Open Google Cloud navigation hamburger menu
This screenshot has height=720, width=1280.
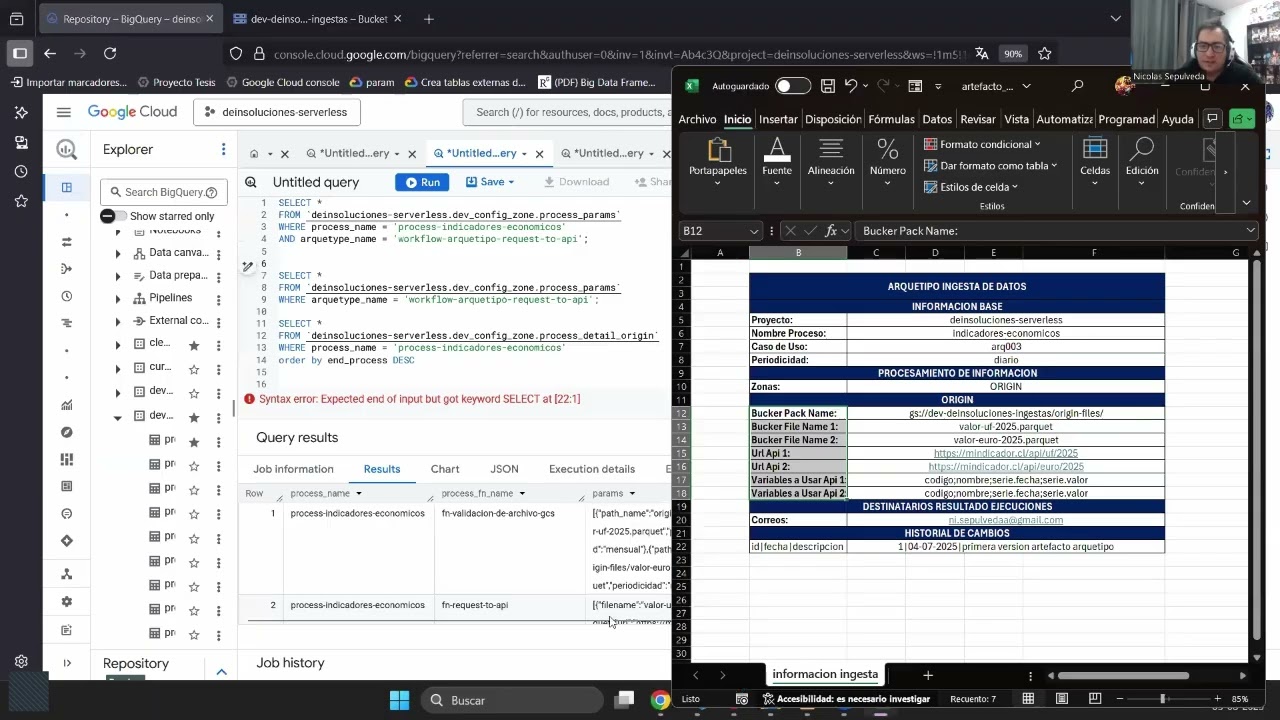coord(64,112)
